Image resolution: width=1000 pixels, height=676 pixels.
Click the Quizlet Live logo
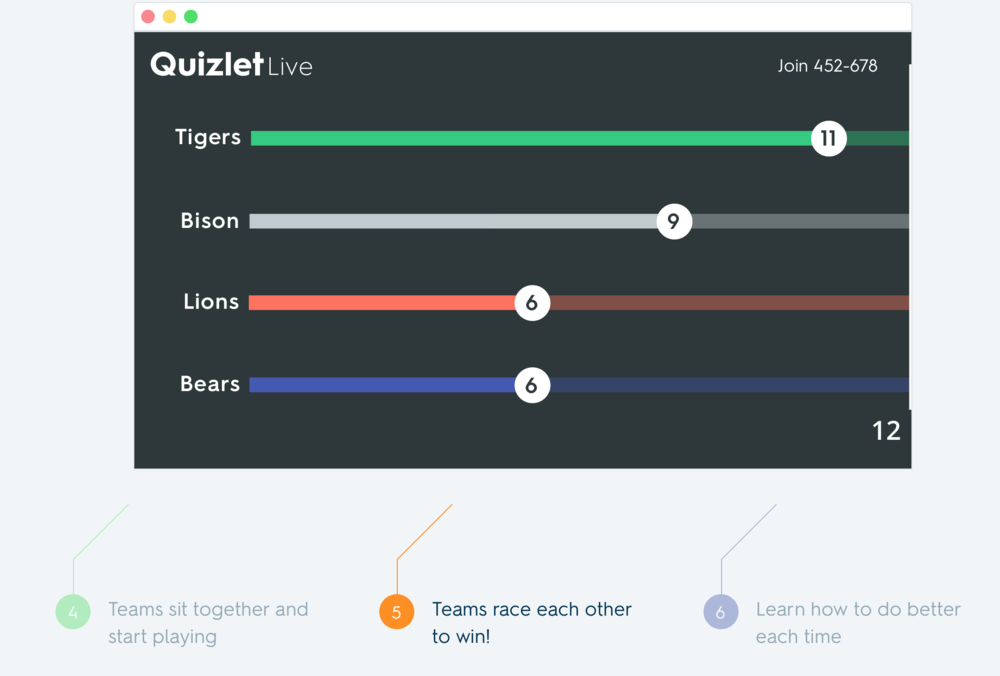point(232,65)
